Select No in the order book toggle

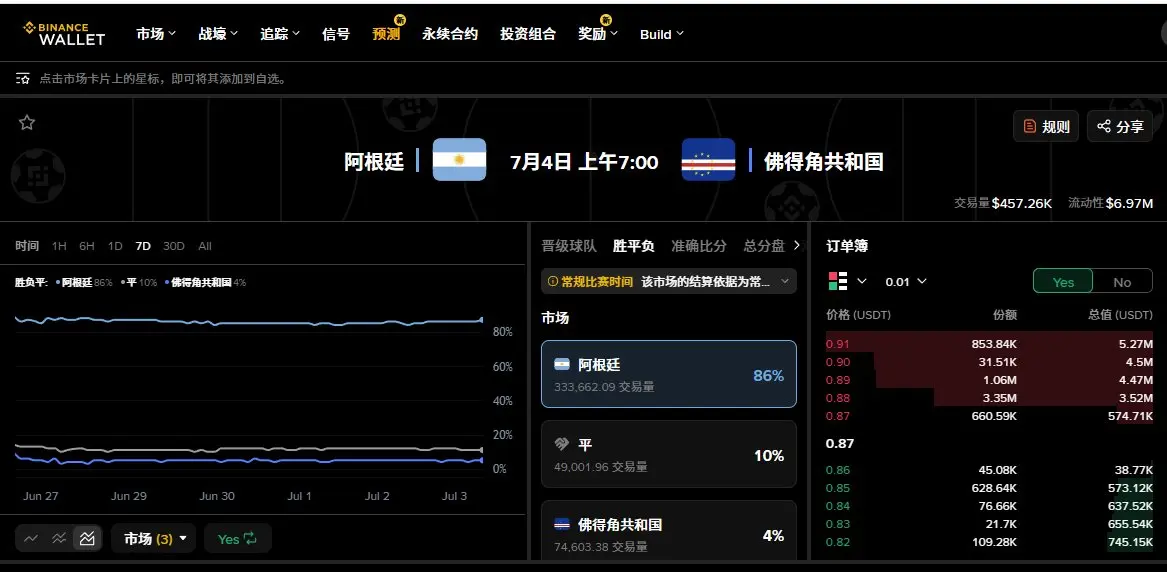tap(1122, 281)
